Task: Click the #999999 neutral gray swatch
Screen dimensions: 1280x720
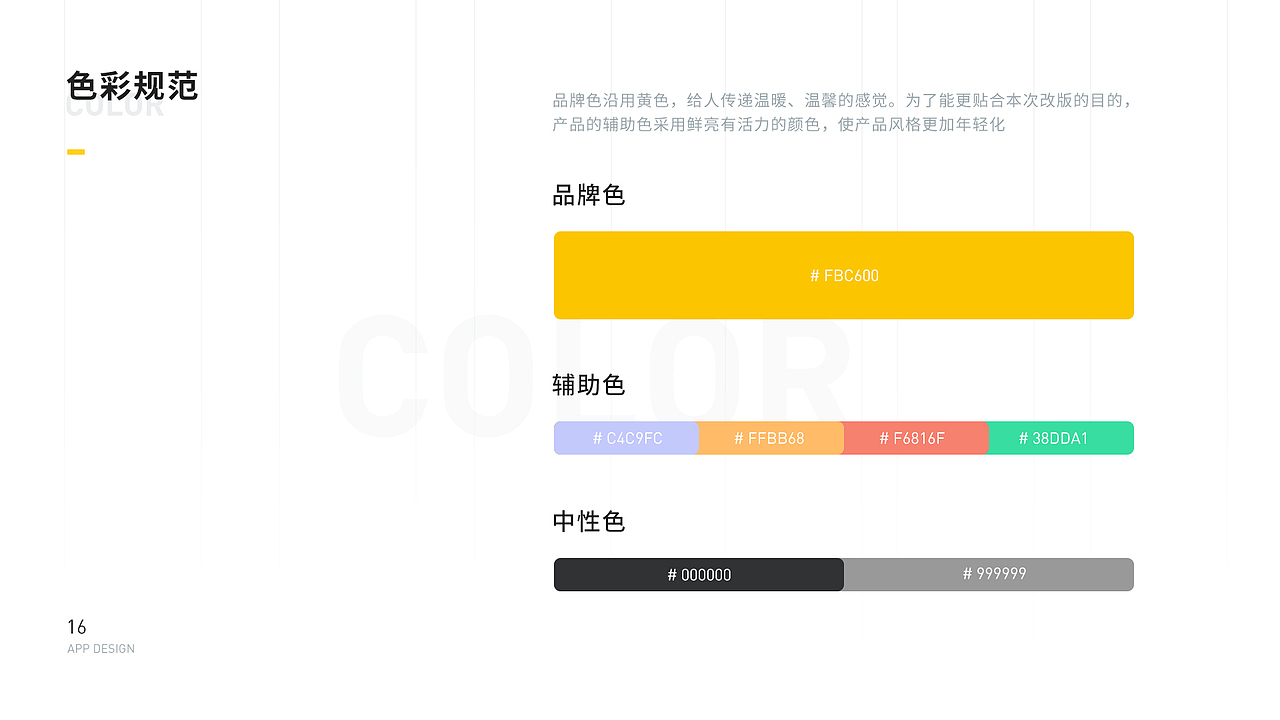Action: 988,574
